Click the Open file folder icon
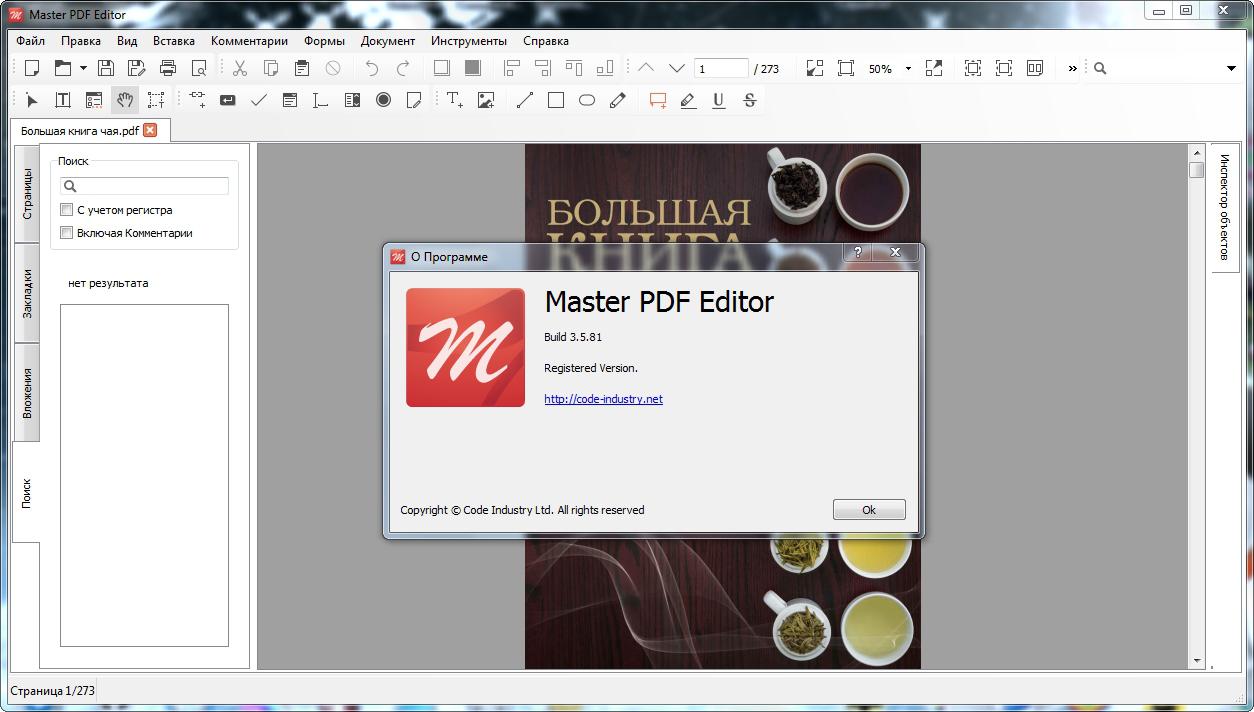 pyautogui.click(x=63, y=68)
